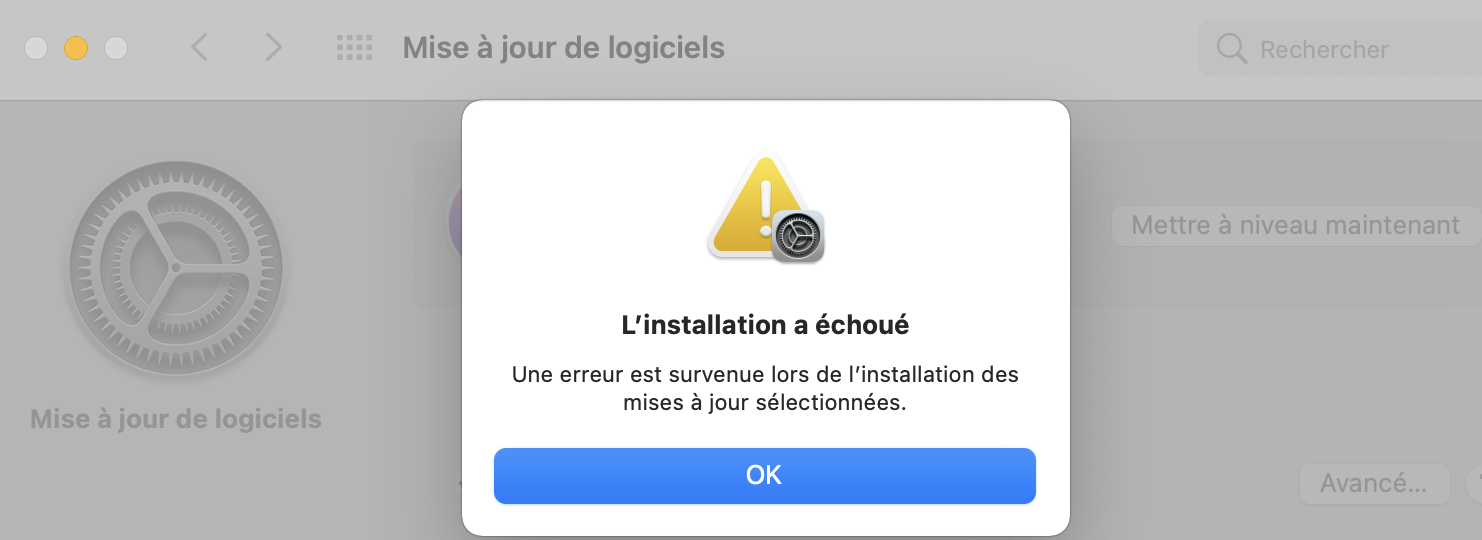Click the heading L'installation a échoué

tap(765, 325)
